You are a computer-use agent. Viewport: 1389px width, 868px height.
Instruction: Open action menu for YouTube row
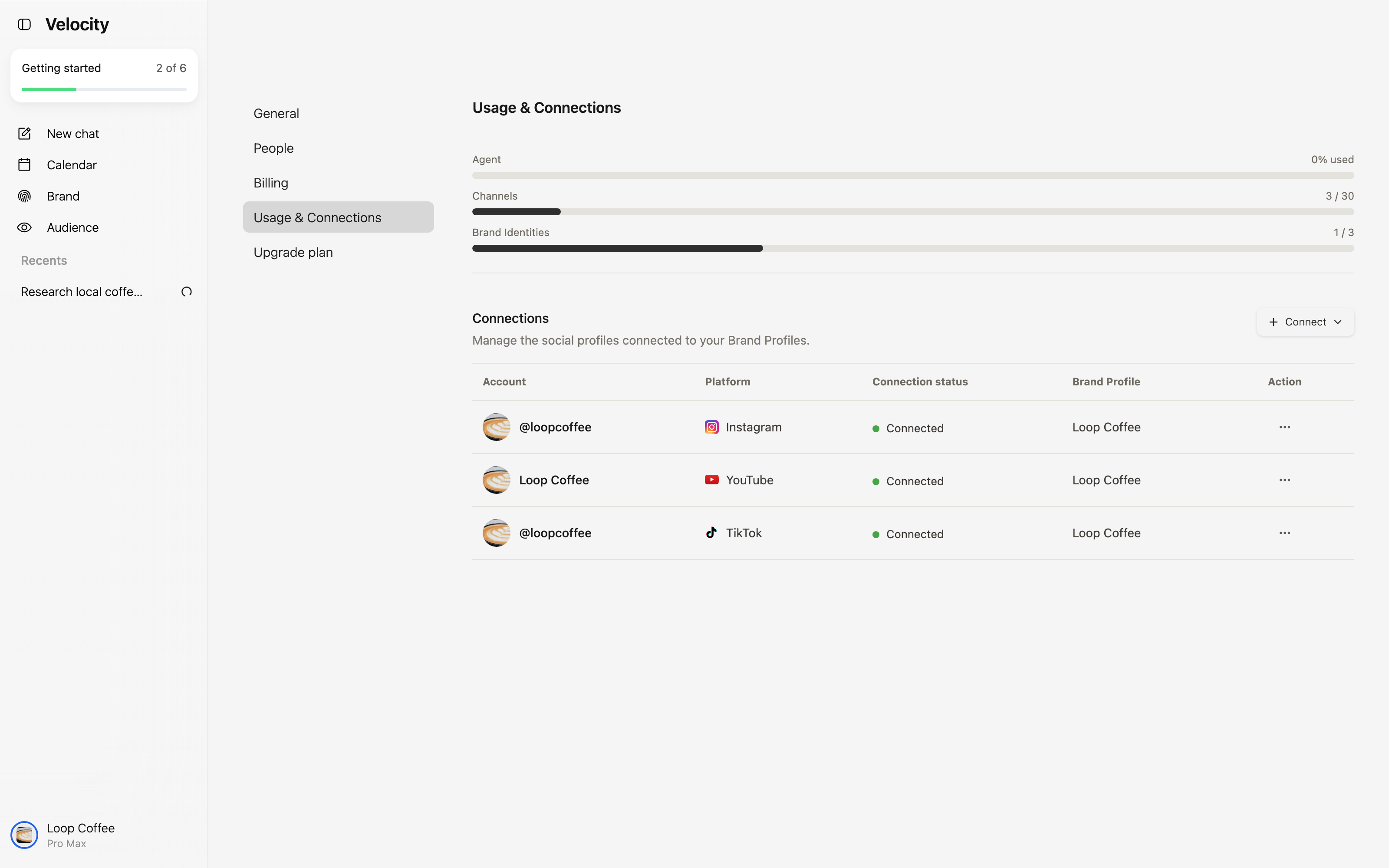click(1284, 480)
